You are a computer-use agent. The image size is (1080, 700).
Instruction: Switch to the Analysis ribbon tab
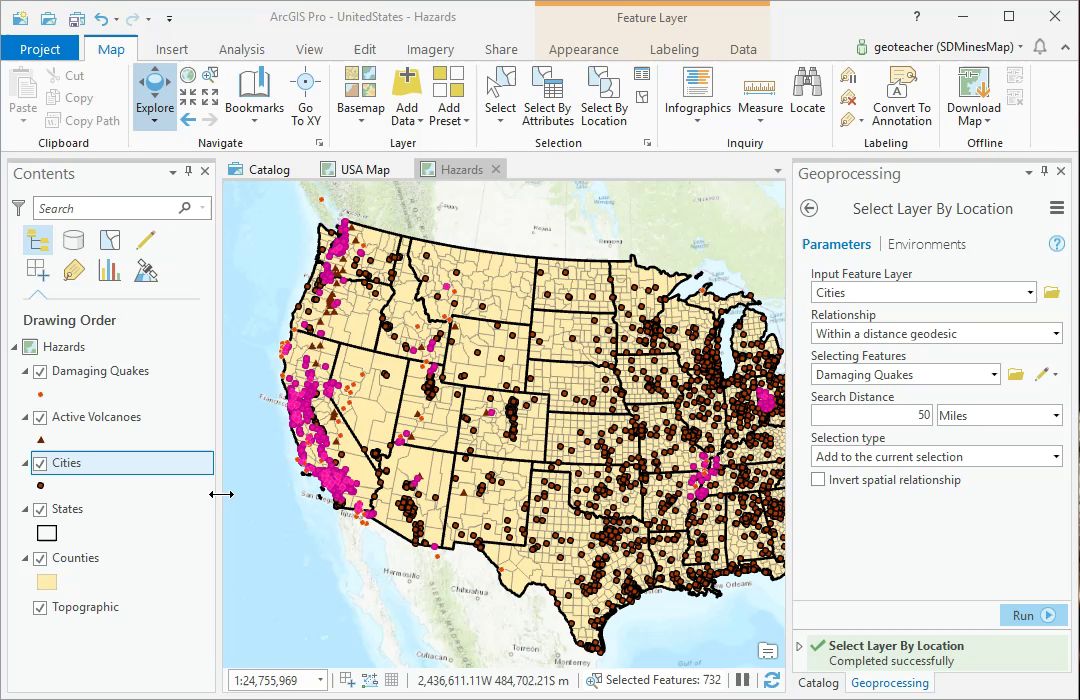click(x=241, y=49)
